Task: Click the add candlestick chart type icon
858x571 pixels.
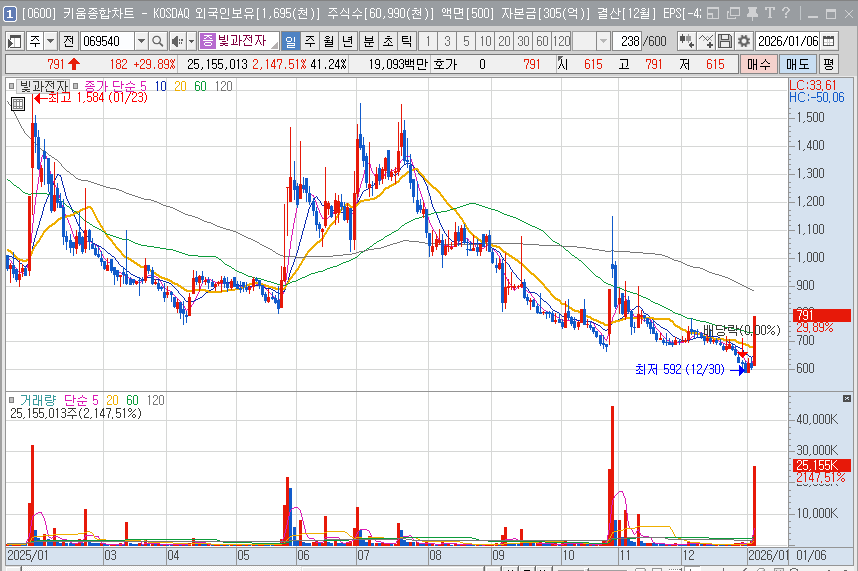Action: pos(686,41)
